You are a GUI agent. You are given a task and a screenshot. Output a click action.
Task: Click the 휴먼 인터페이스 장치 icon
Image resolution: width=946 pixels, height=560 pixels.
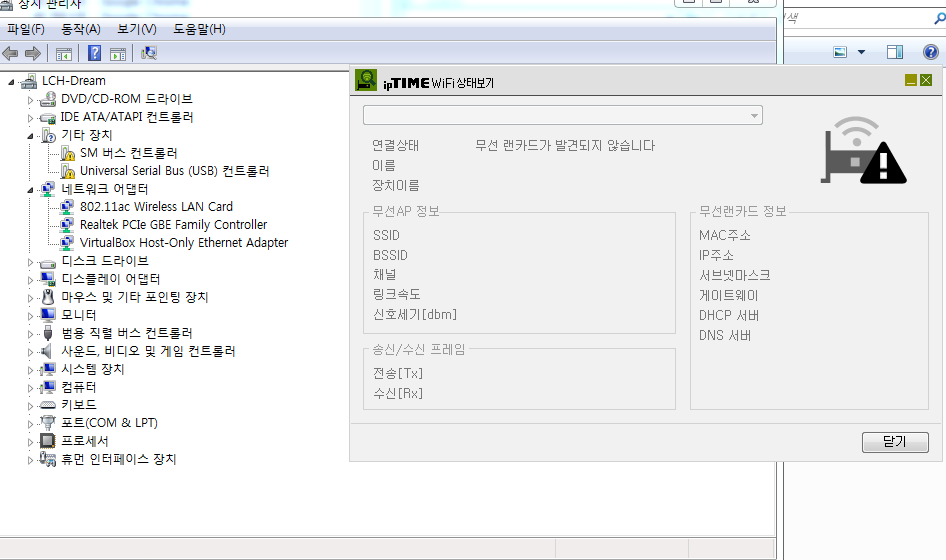click(x=48, y=459)
